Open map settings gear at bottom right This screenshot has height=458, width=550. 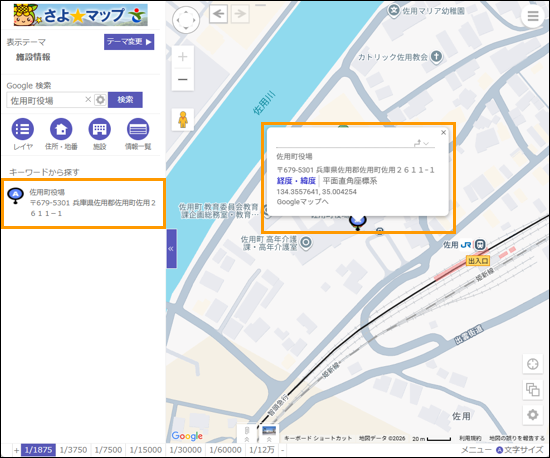532,415
